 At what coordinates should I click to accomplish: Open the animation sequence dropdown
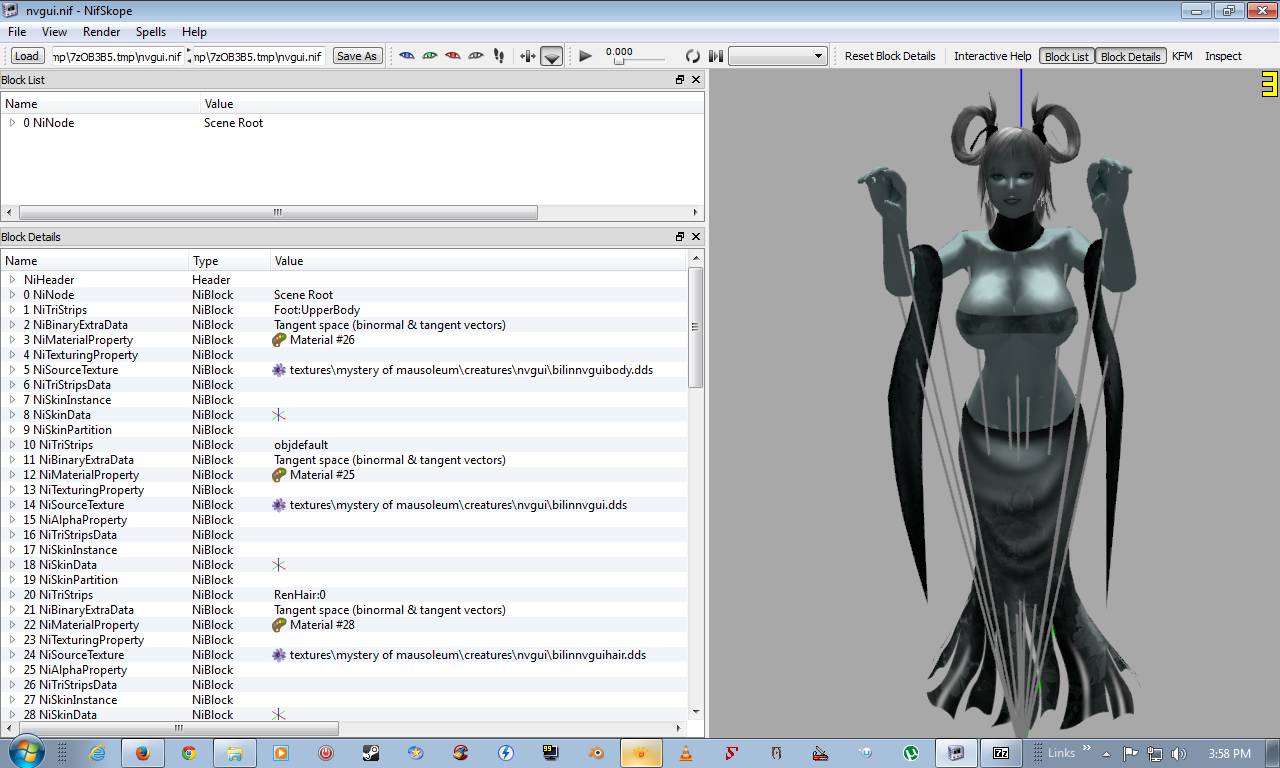pyautogui.click(x=777, y=56)
